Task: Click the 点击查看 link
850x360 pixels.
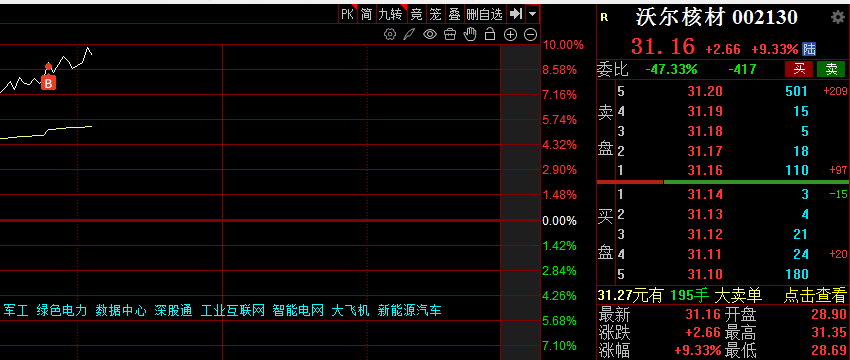Action: click(x=815, y=295)
